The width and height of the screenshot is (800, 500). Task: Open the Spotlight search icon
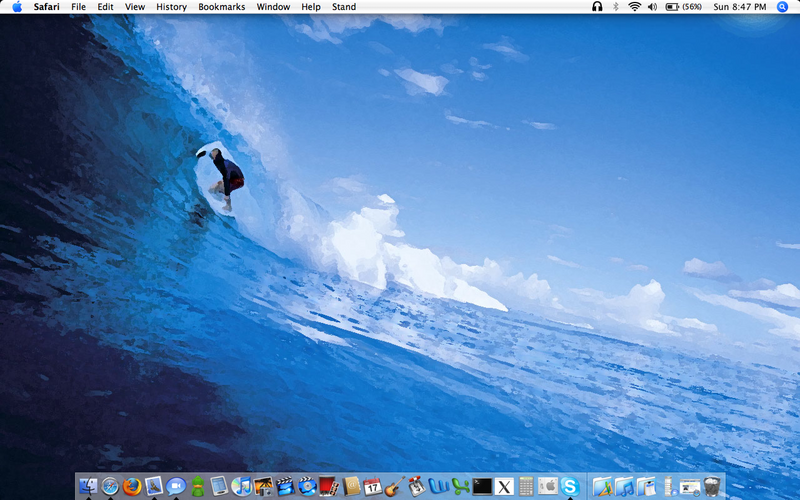[x=782, y=7]
